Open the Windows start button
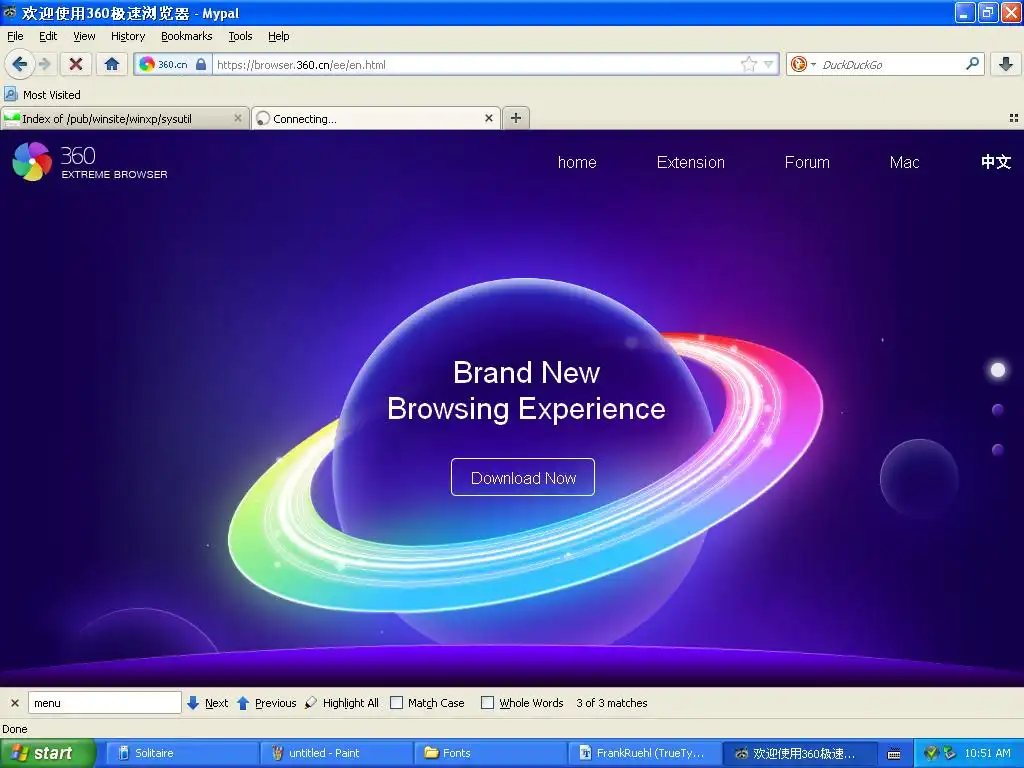Viewport: 1024px width, 768px height. [48, 753]
